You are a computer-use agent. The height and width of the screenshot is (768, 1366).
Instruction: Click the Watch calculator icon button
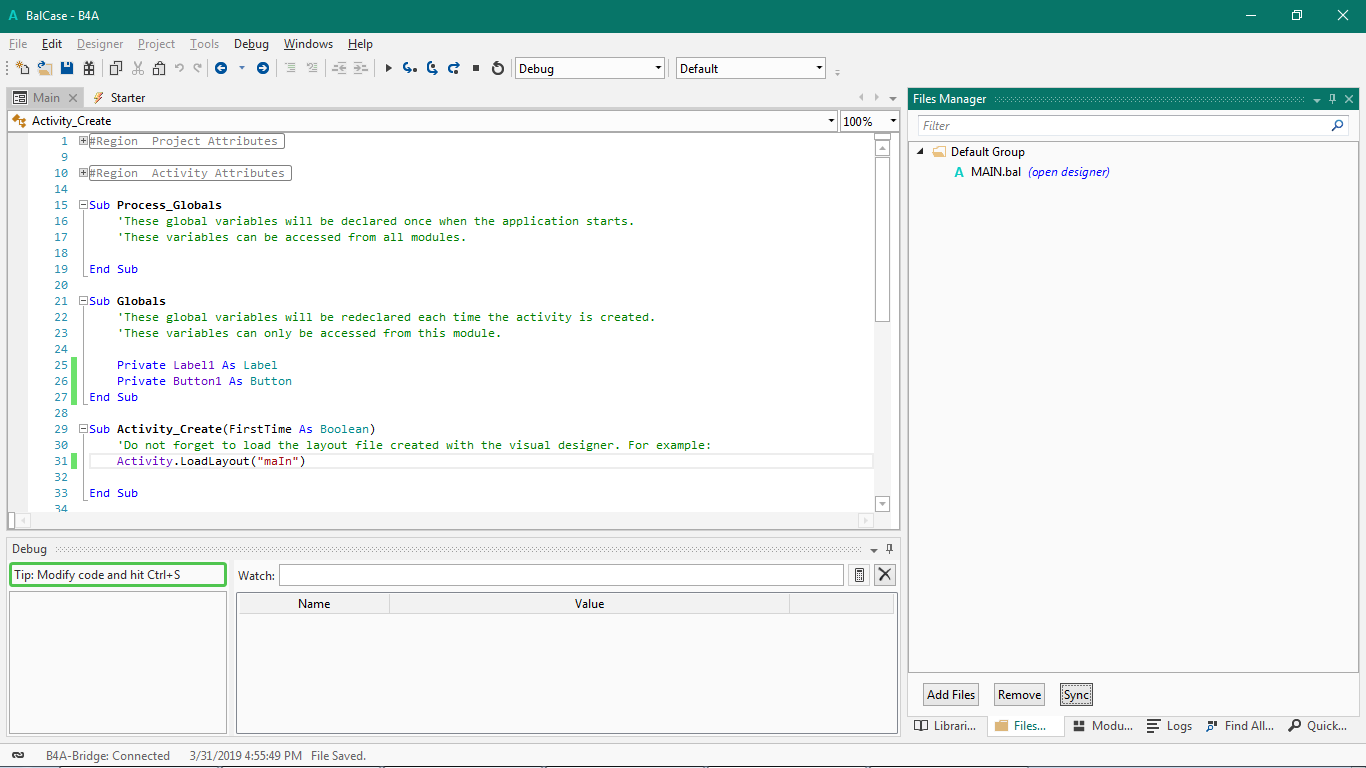[859, 575]
